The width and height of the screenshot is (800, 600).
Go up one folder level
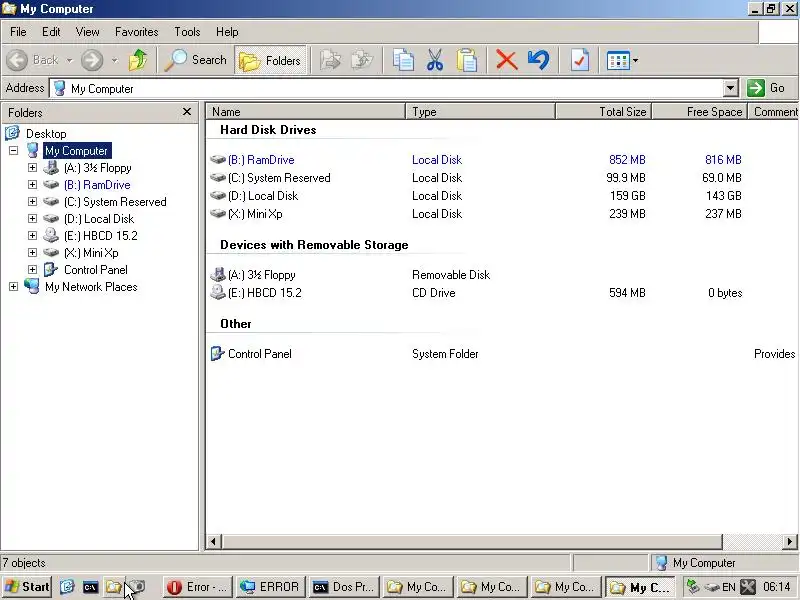pyautogui.click(x=138, y=60)
